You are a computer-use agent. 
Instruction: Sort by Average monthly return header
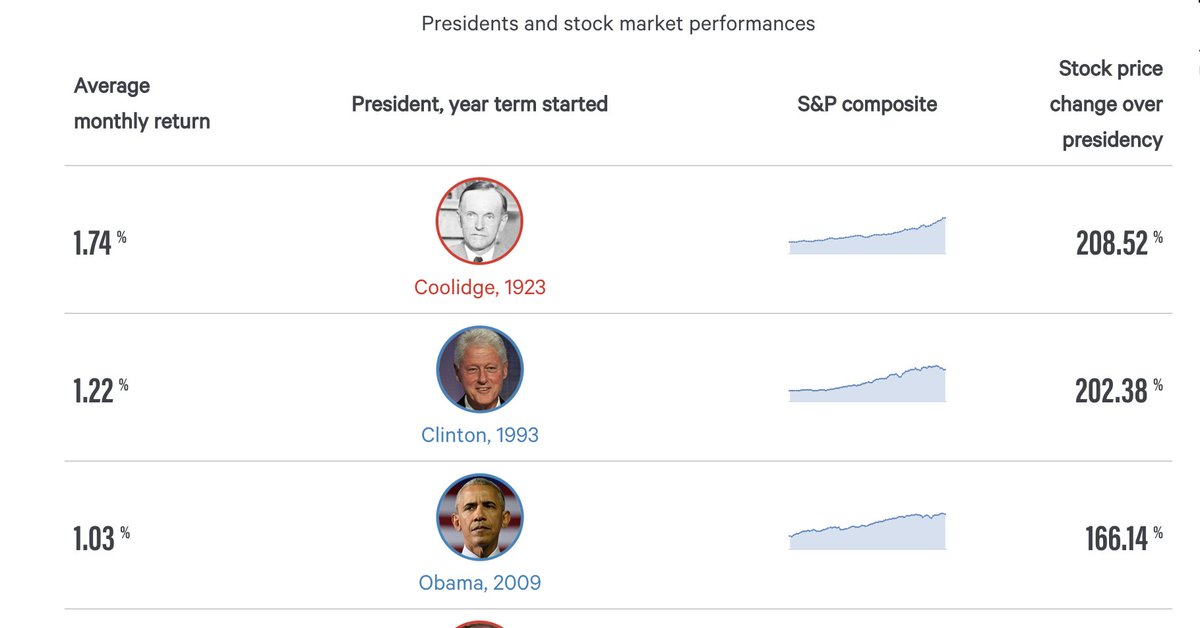click(x=142, y=104)
